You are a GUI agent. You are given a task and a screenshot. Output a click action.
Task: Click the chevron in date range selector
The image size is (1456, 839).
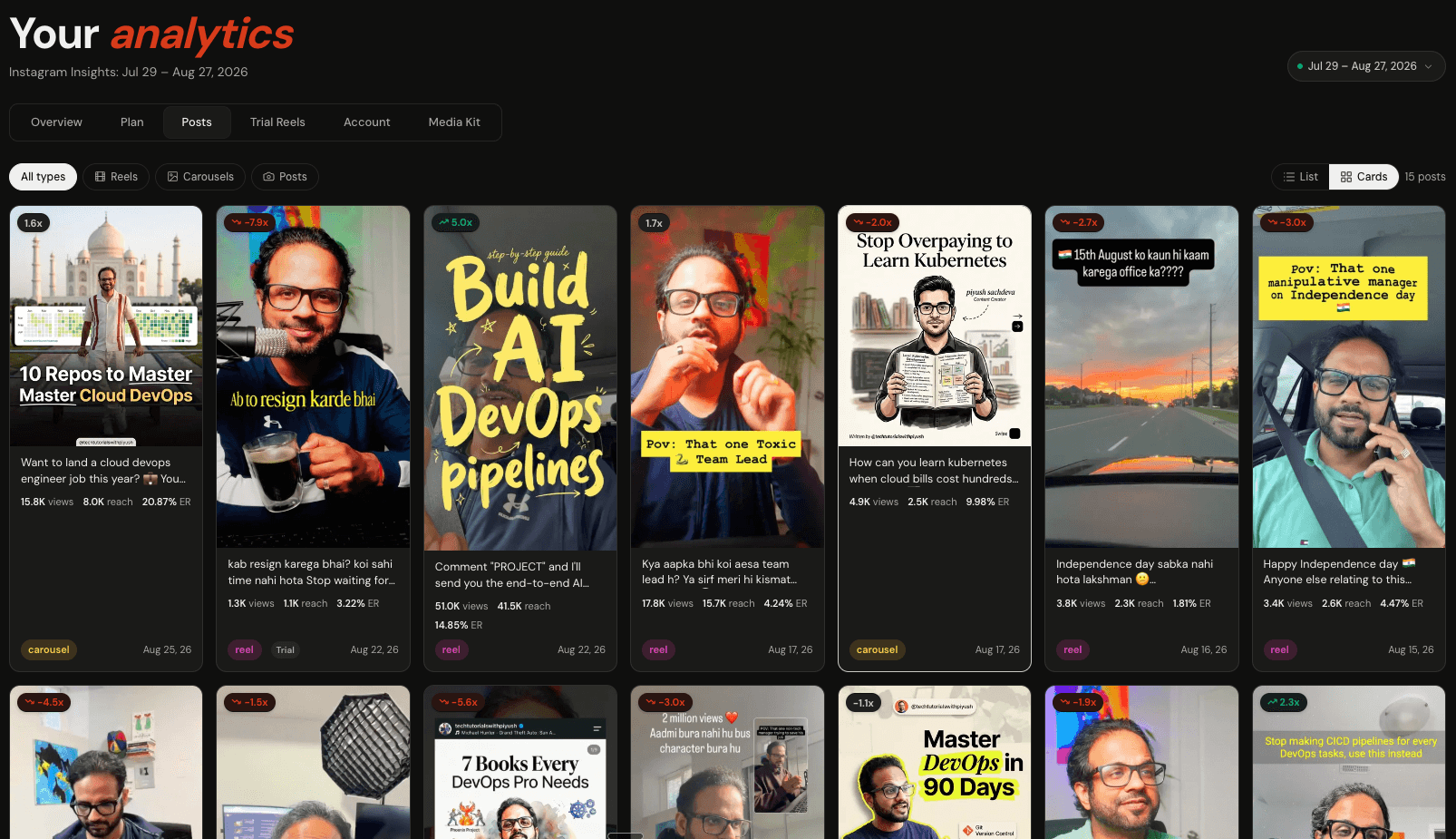tap(1429, 66)
